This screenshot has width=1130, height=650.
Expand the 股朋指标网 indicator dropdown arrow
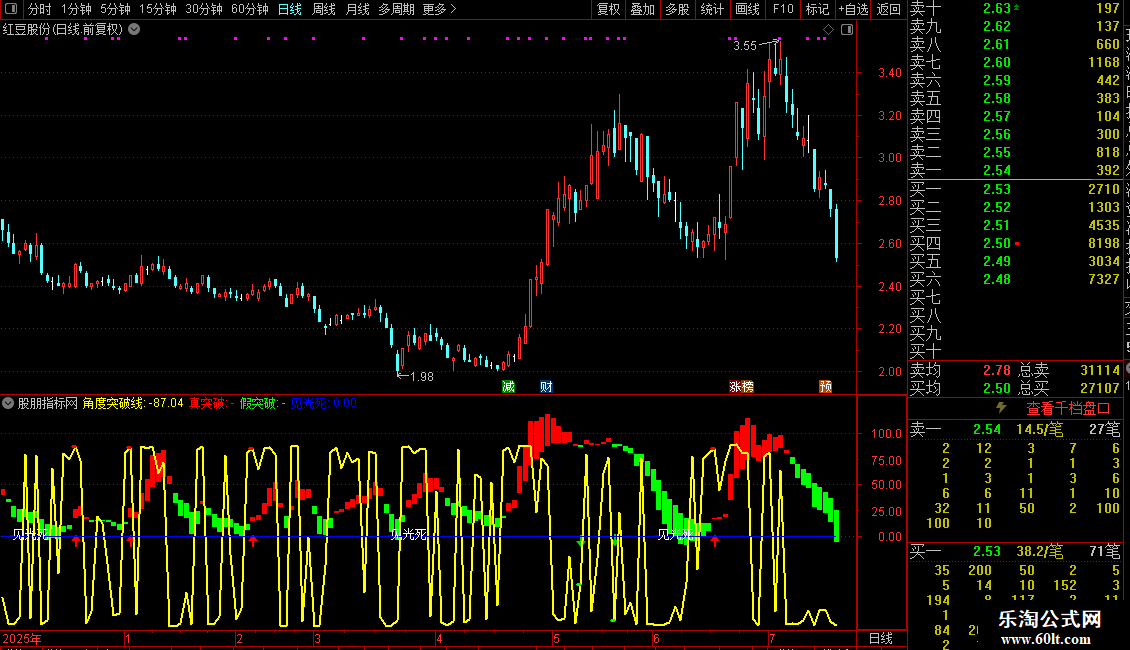click(8, 403)
